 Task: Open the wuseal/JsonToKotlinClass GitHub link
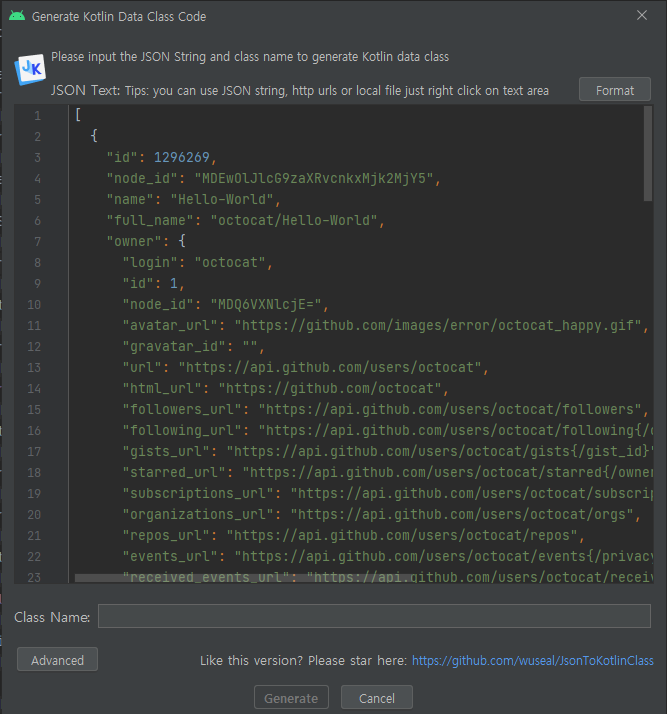[532, 661]
